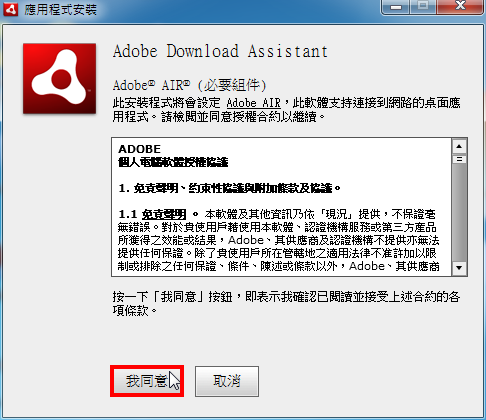486x420 pixels.
Task: Click underlined 免責聲明 in section 1.1
Action: coord(164,214)
